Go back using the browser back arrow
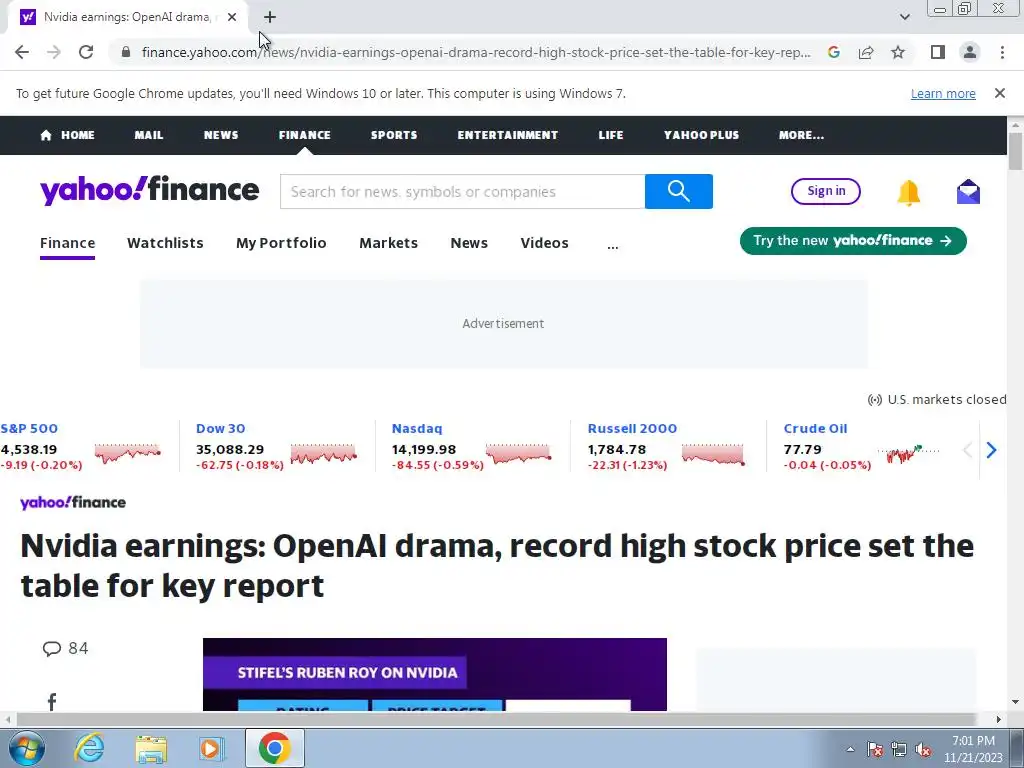1024x768 pixels. (22, 52)
